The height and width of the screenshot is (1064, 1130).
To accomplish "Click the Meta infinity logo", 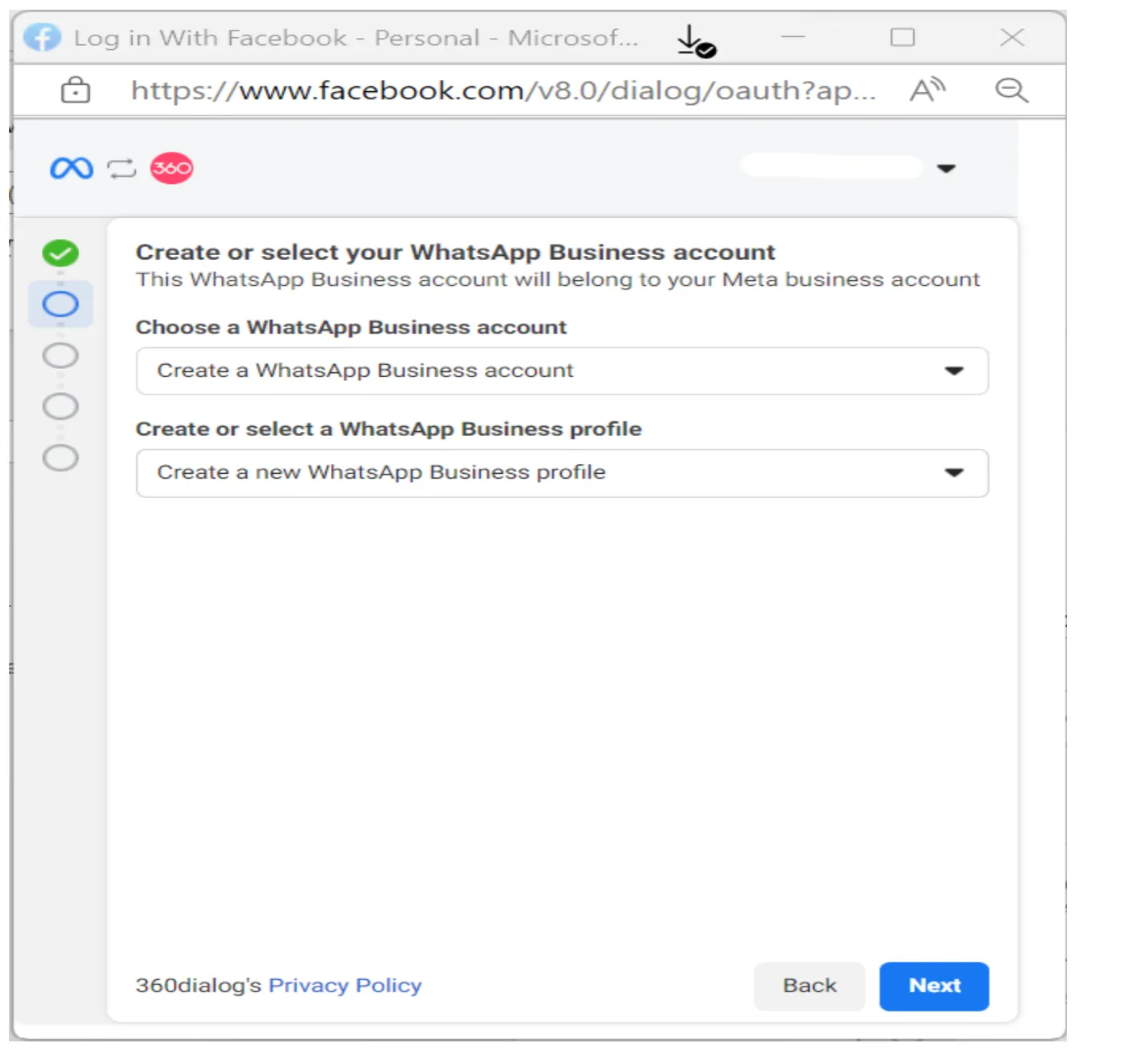I will pyautogui.click(x=72, y=168).
